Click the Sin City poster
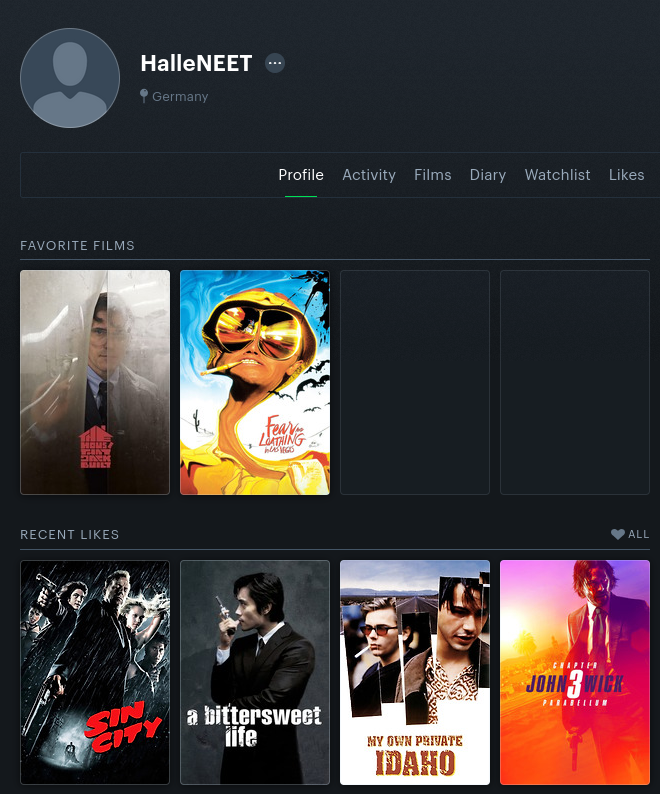Screen dimensions: 660x794 pyautogui.click(x=95, y=672)
